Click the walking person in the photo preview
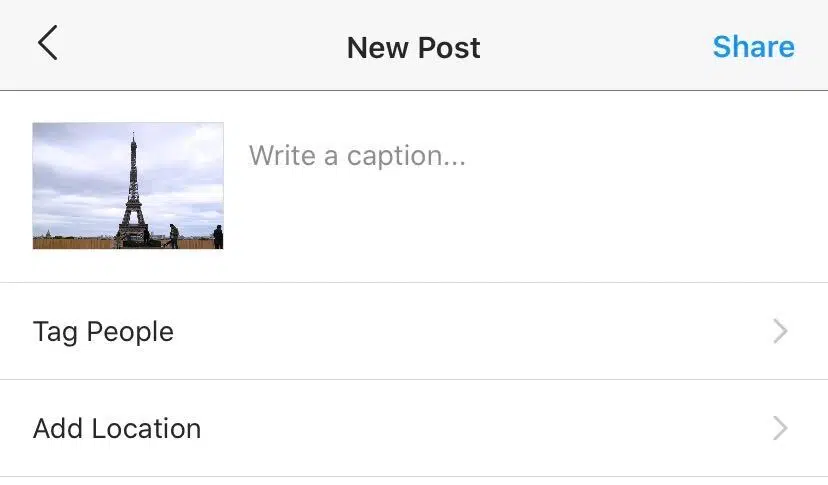Viewport: 828px width, 485px height. point(173,236)
